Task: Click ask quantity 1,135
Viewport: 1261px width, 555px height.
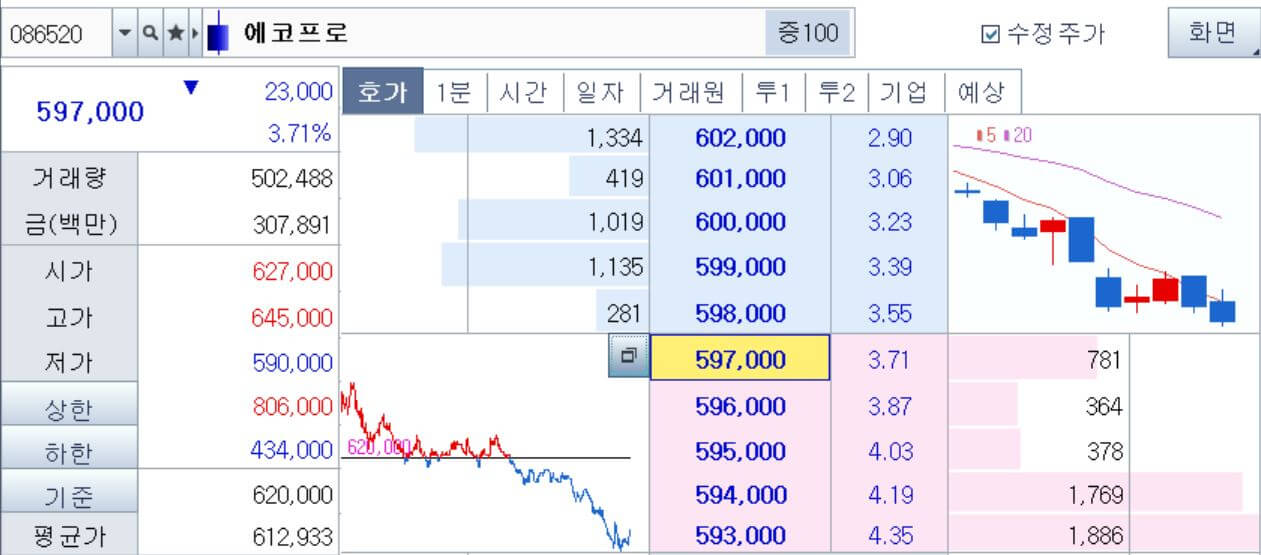Action: click(614, 267)
